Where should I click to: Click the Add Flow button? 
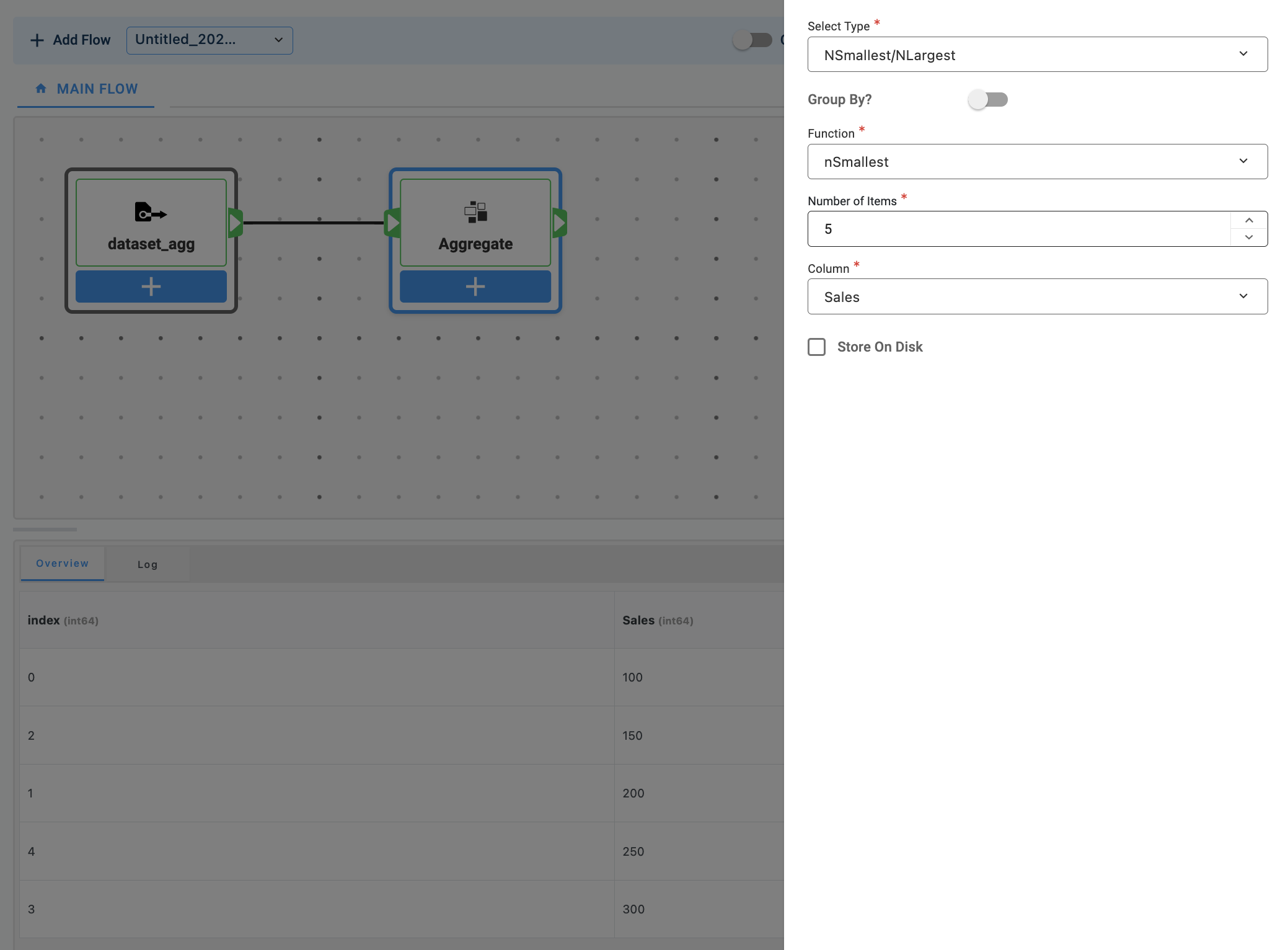click(x=70, y=40)
